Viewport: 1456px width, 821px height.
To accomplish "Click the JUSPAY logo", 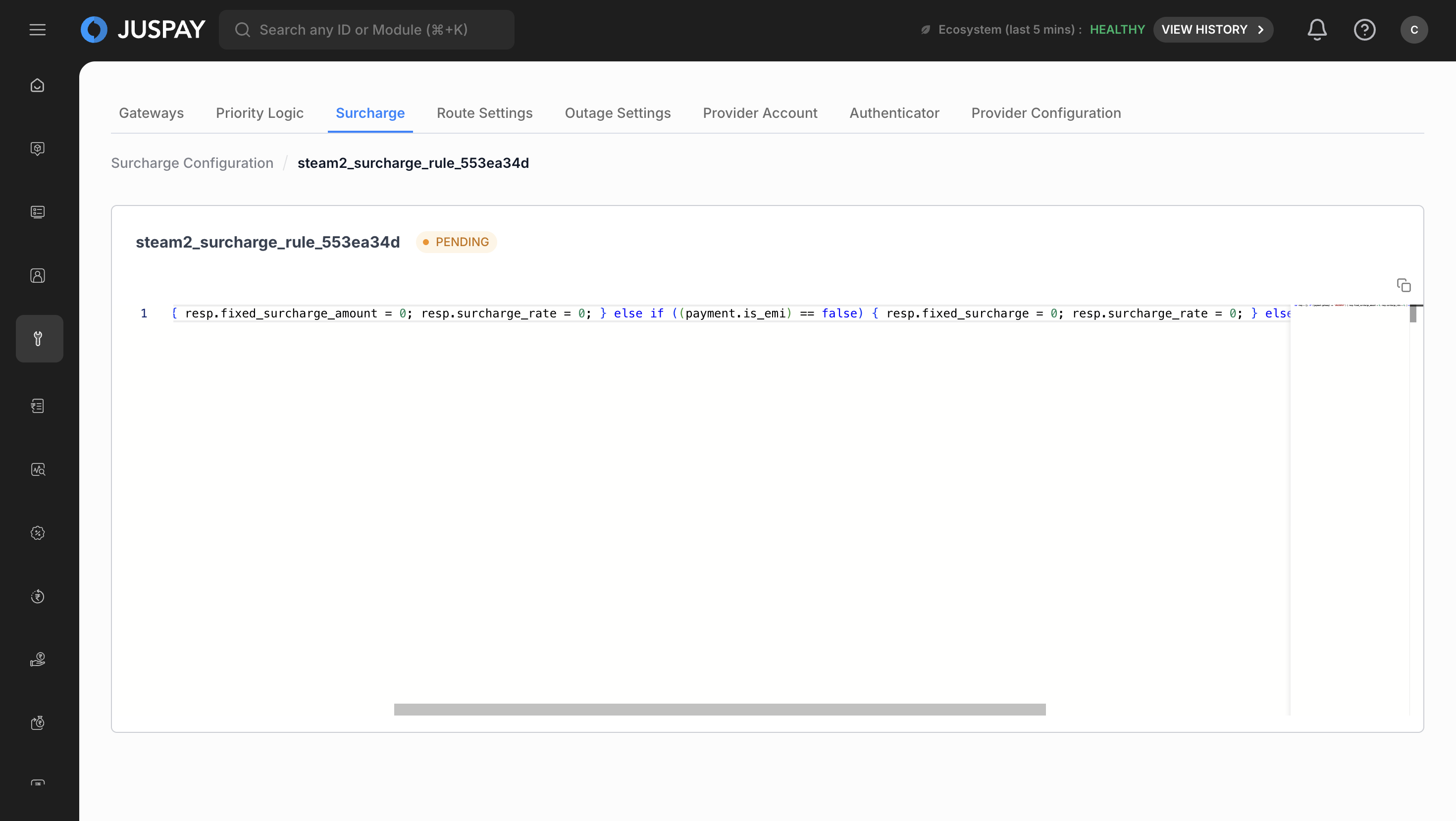I will pos(143,29).
